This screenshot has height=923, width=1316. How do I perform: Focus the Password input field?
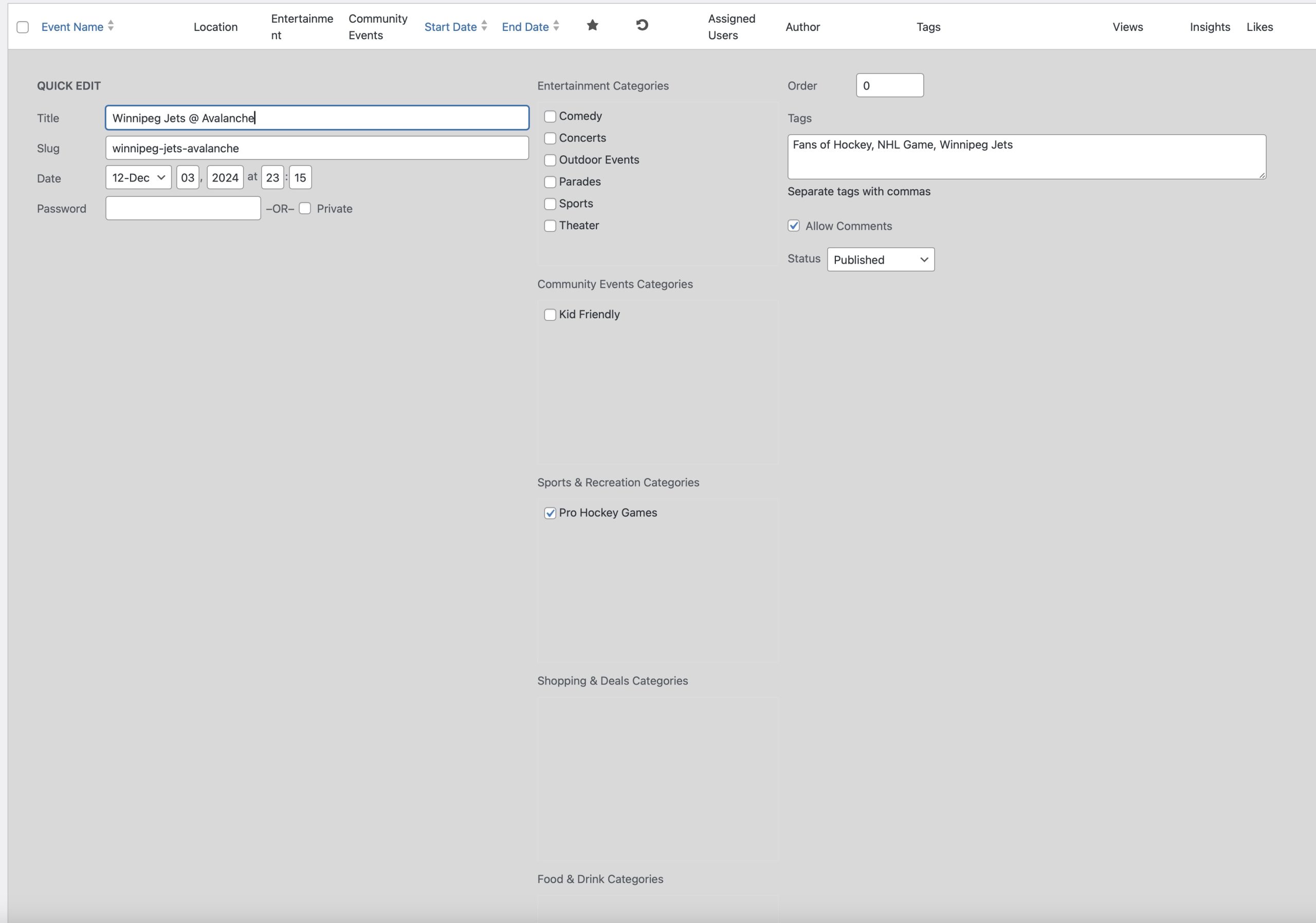(x=184, y=208)
